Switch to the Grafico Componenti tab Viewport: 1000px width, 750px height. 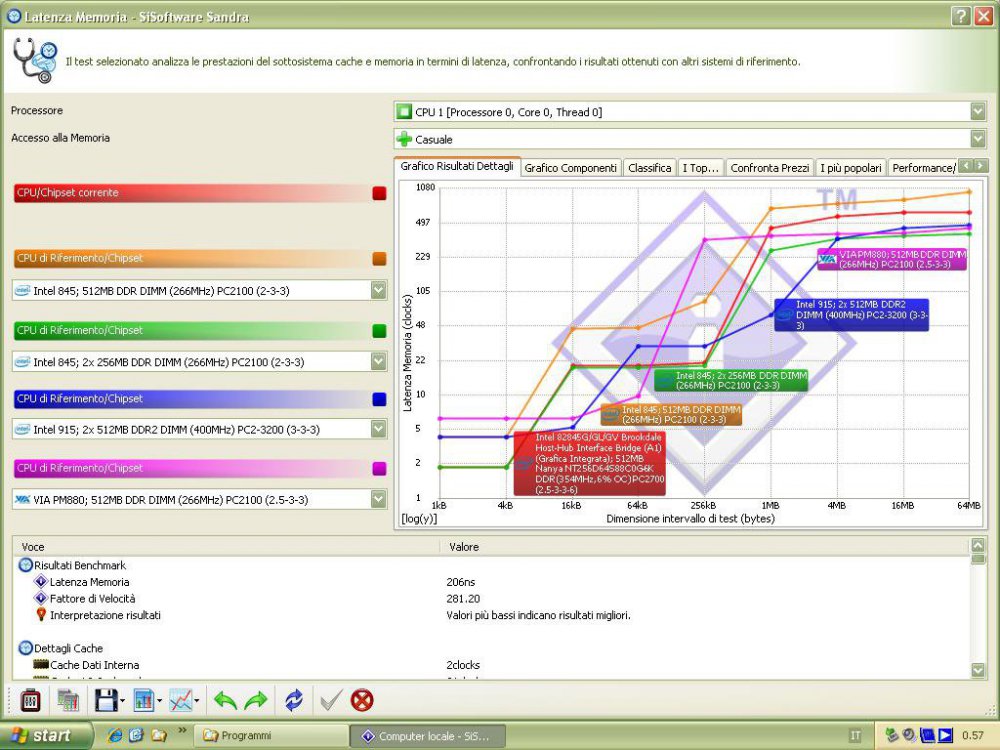(x=570, y=168)
